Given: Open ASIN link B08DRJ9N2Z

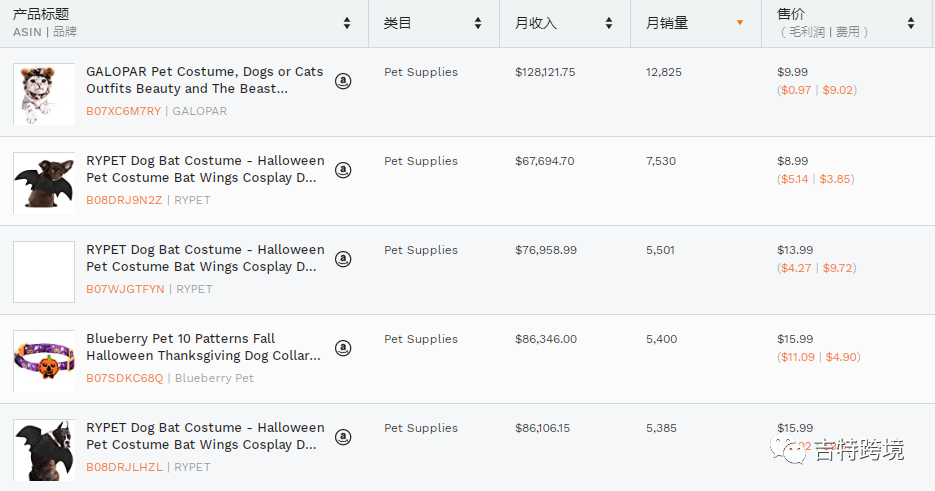Looking at the screenshot, I should (124, 200).
